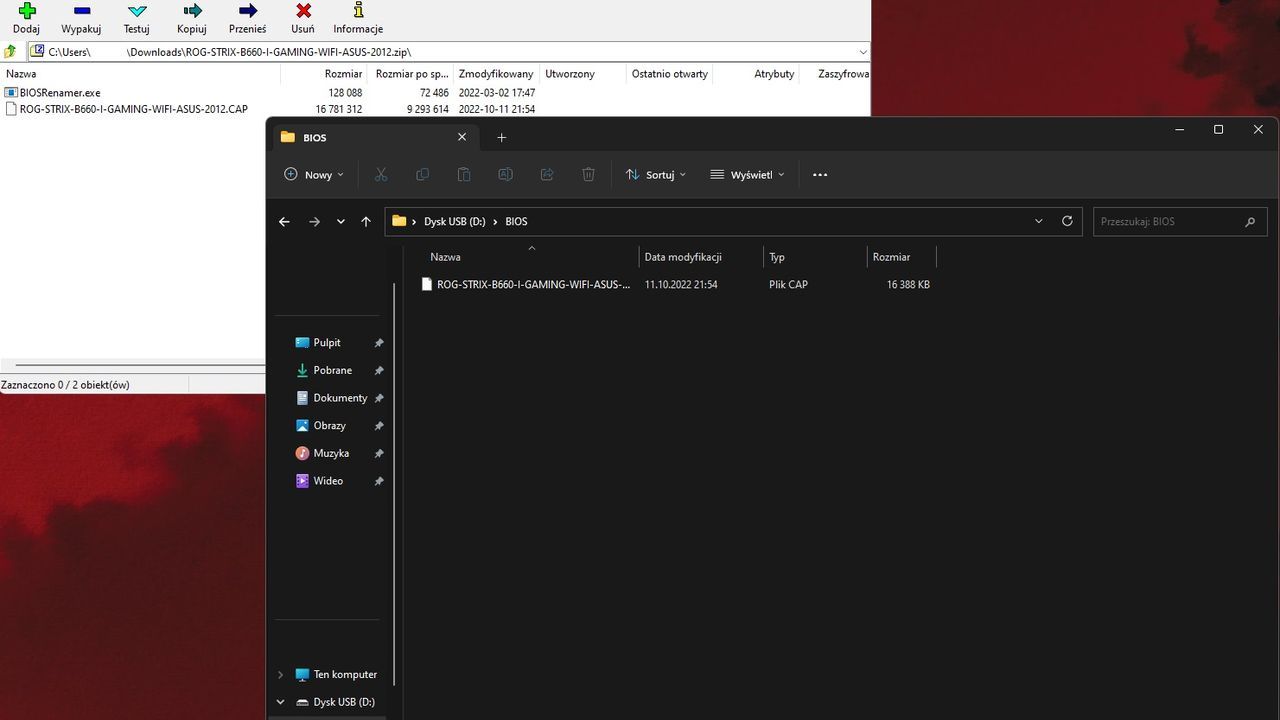Open the 7-Zip path history dropdown
The height and width of the screenshot is (720, 1280).
tap(862, 52)
